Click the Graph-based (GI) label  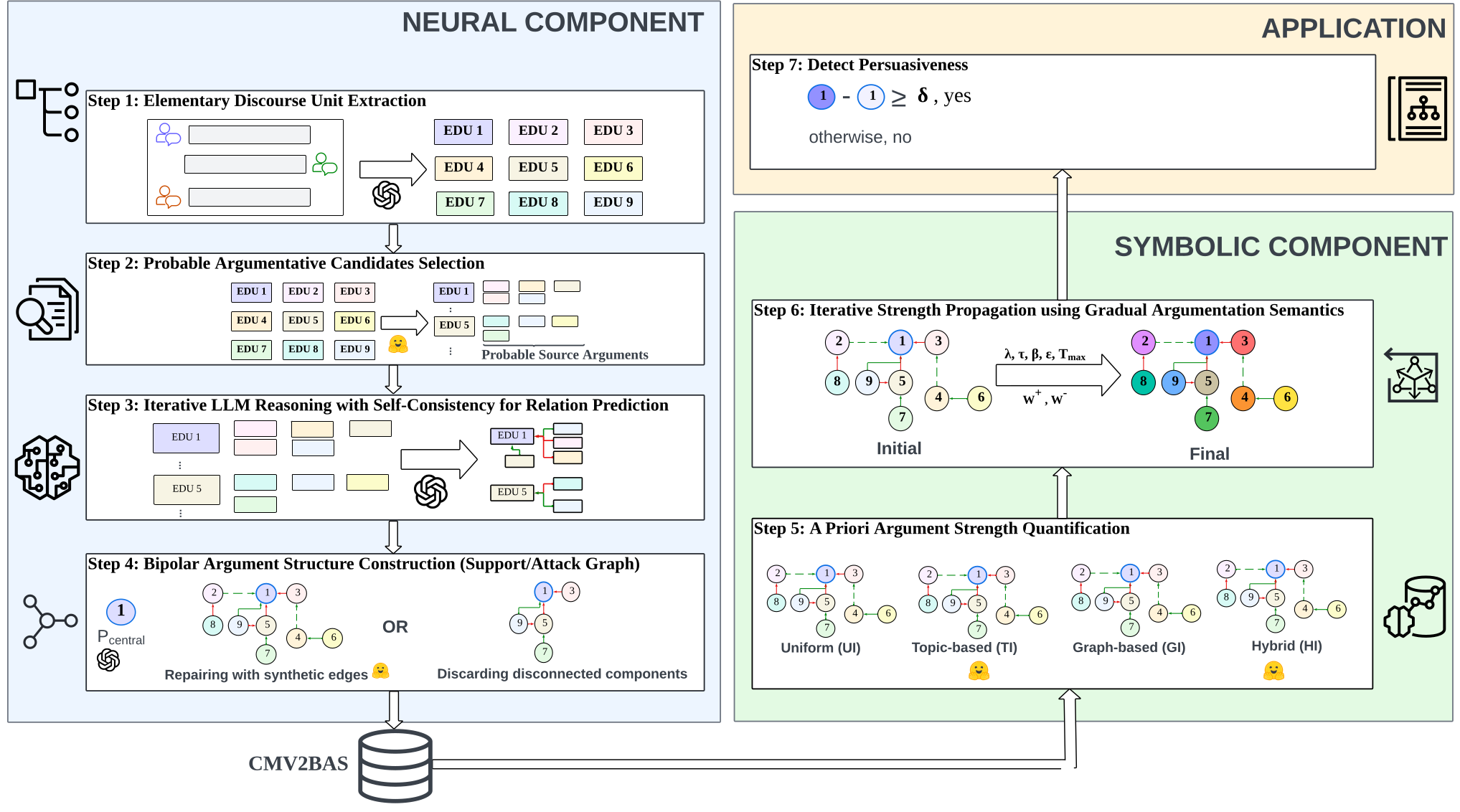point(1129,648)
